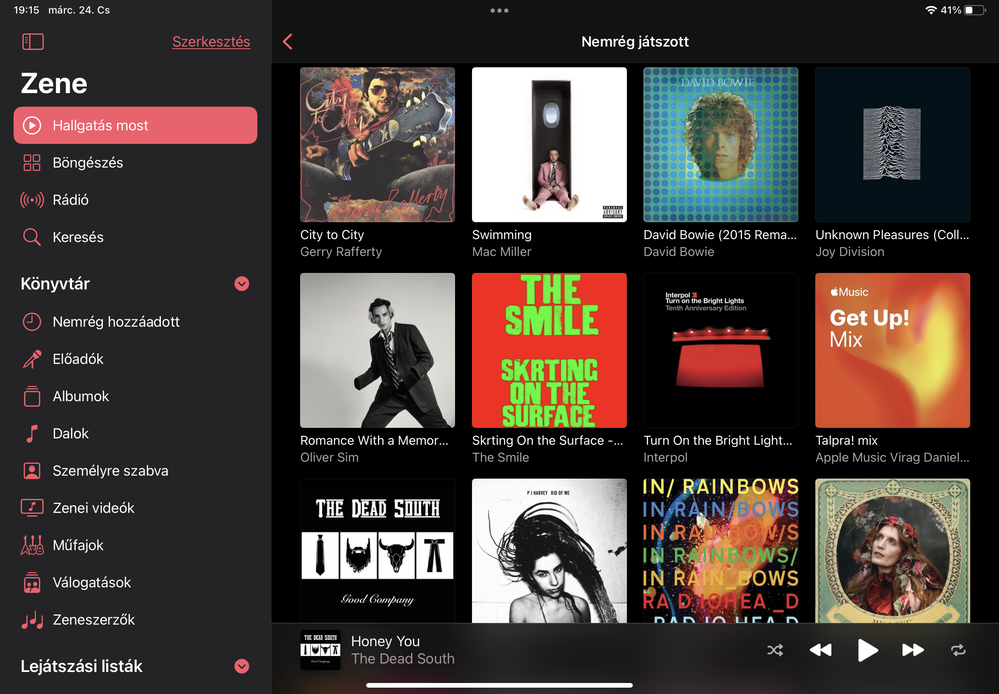Open Rádió section
Image resolution: width=999 pixels, height=694 pixels.
pos(135,200)
